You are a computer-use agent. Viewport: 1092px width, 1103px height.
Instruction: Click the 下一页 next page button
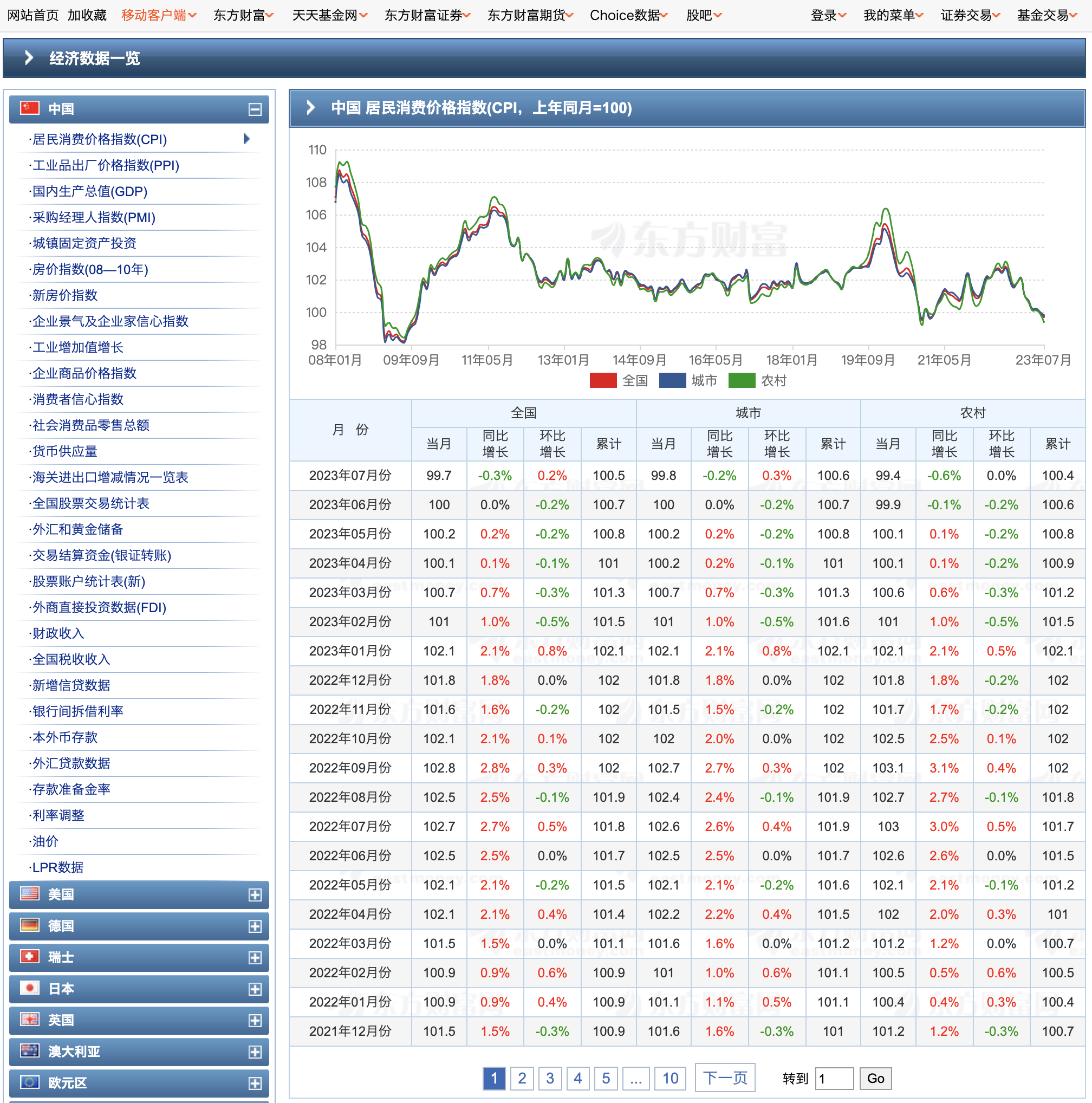click(x=724, y=1078)
